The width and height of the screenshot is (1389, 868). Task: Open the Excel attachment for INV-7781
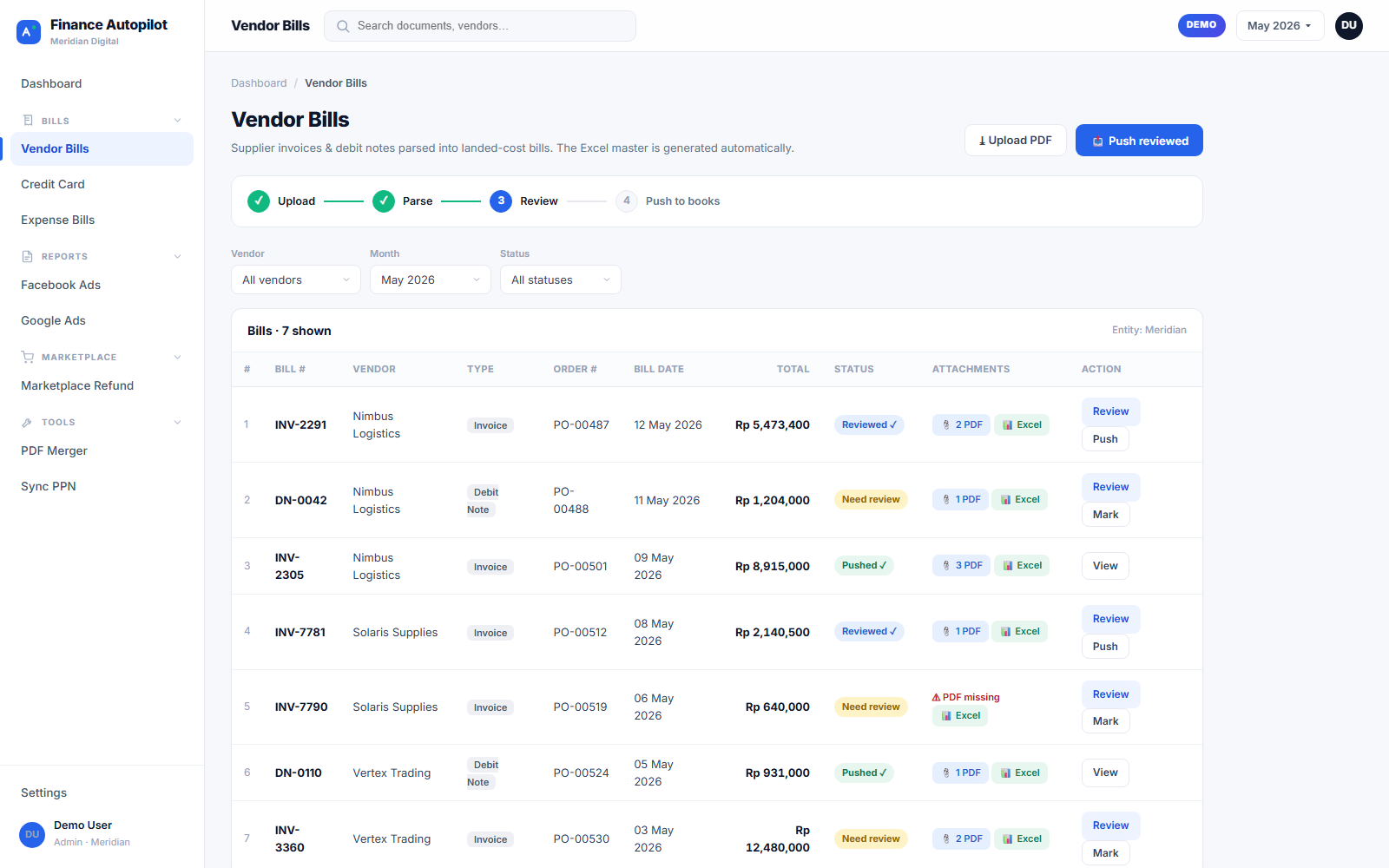[1020, 632]
